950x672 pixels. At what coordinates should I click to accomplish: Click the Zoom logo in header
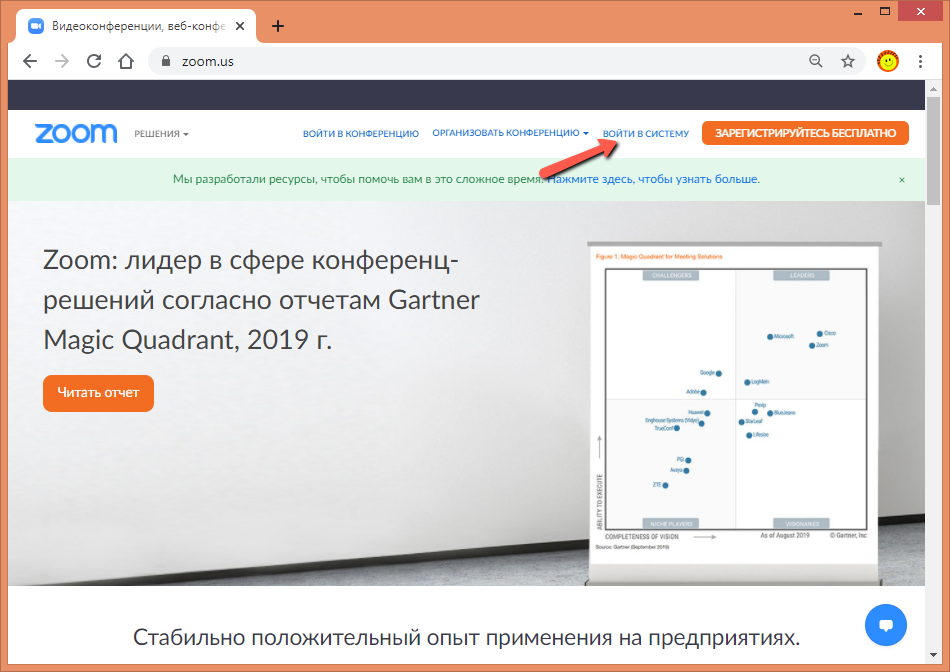[76, 133]
